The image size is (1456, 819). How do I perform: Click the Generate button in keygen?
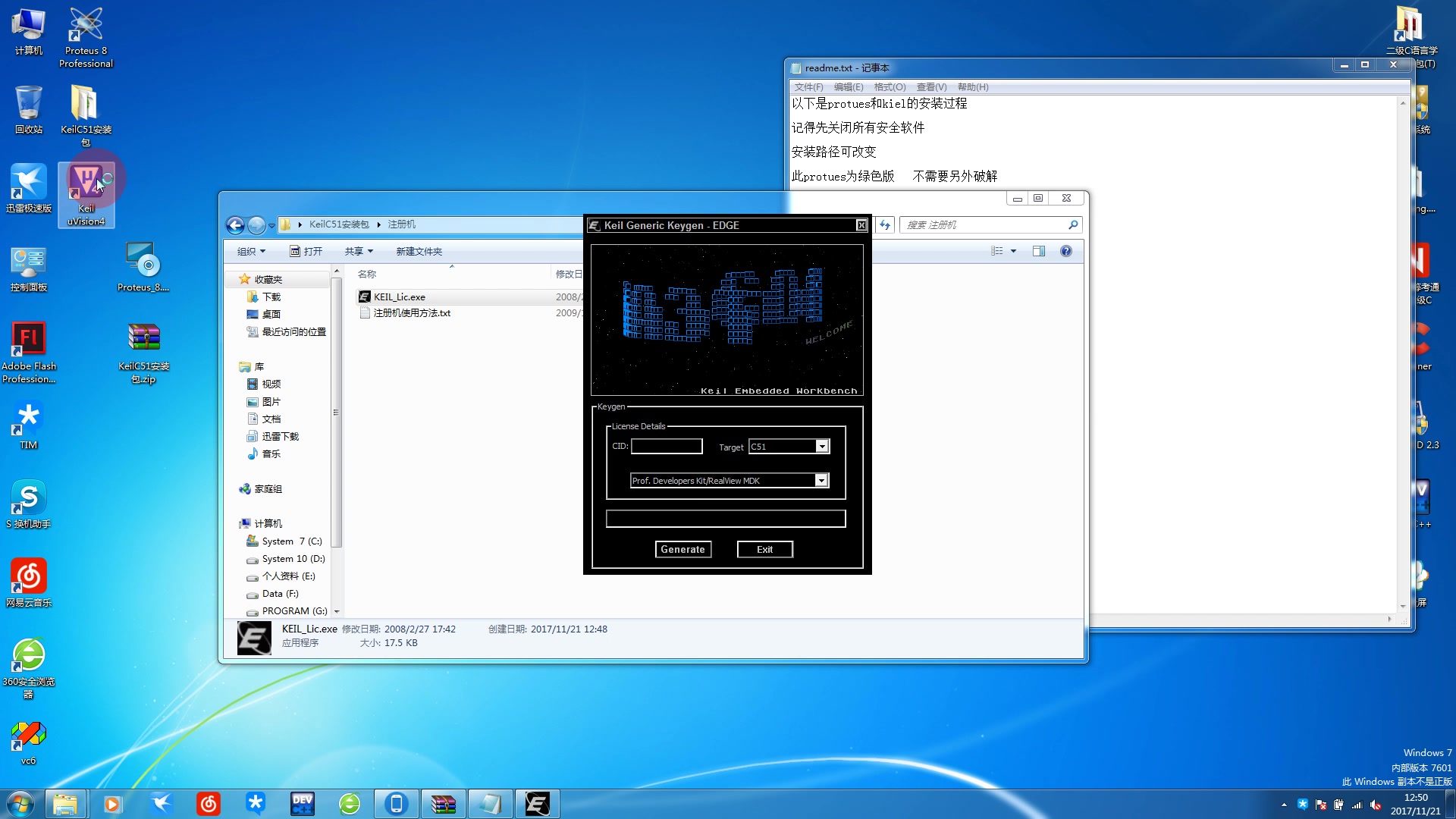tap(682, 549)
